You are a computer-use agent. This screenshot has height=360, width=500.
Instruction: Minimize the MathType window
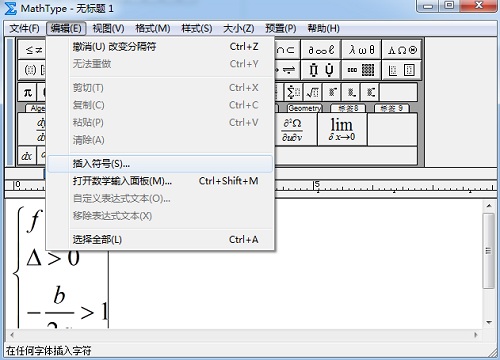click(428, 5)
